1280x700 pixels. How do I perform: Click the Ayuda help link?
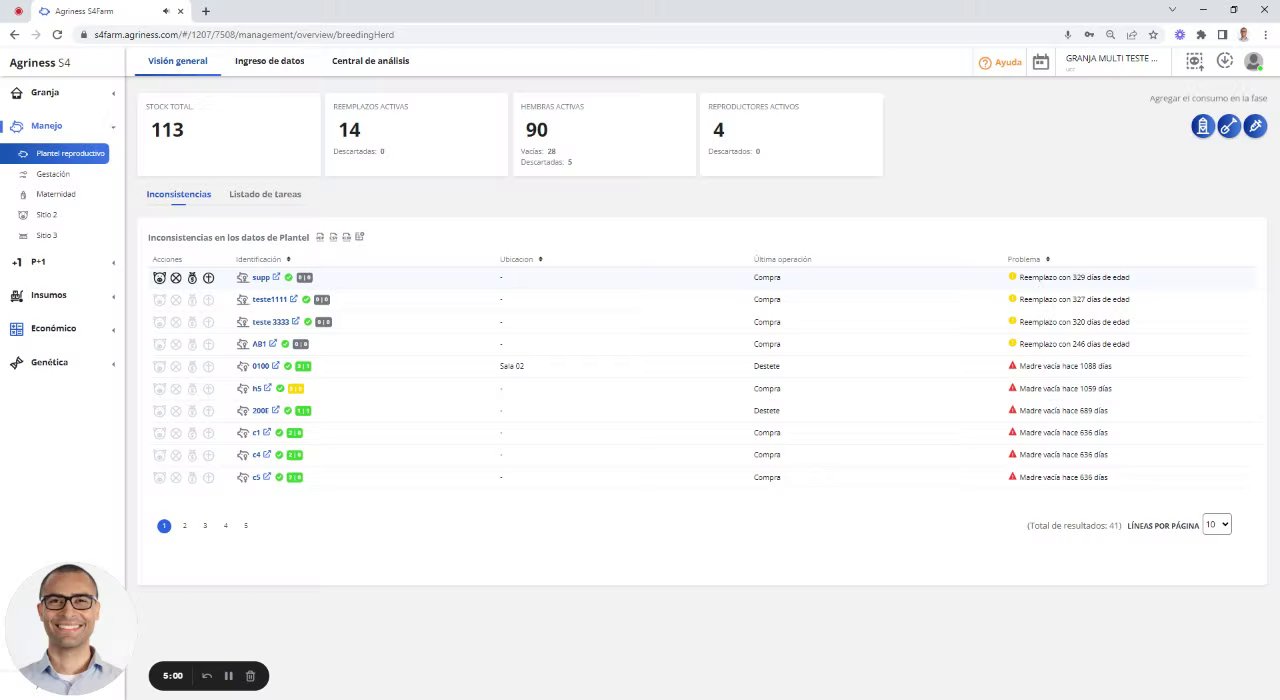coord(1000,62)
